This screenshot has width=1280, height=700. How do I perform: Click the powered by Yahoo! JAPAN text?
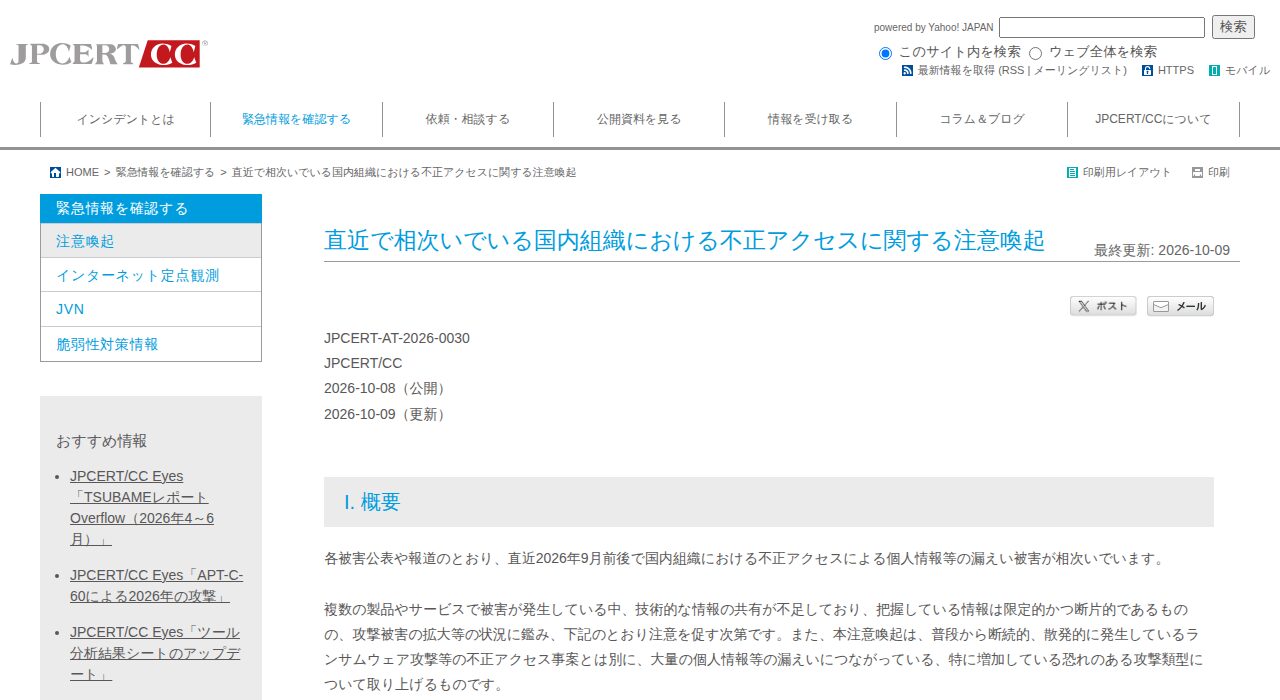[x=934, y=28]
